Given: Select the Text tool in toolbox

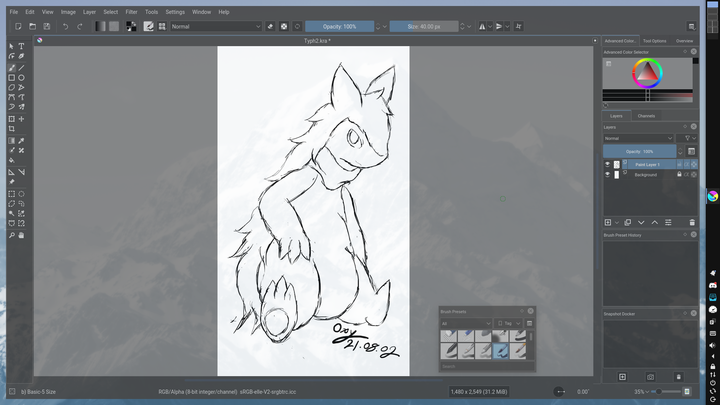Looking at the screenshot, I should pos(21,46).
